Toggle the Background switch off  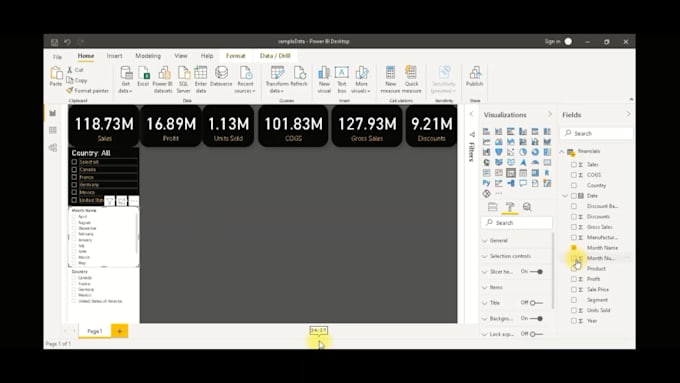pos(537,318)
